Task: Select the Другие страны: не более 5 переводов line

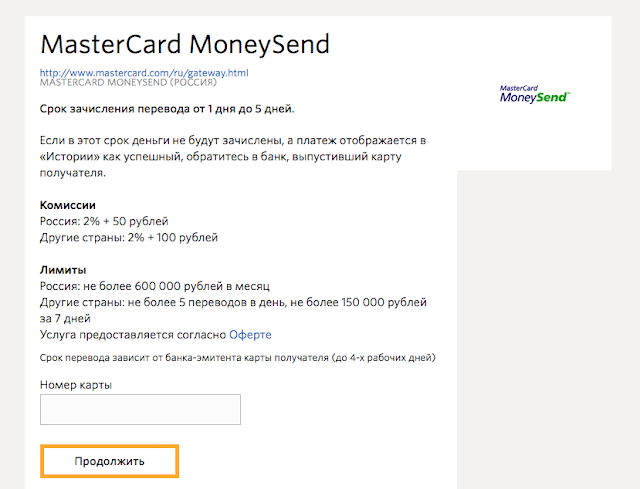Action: tap(233, 310)
